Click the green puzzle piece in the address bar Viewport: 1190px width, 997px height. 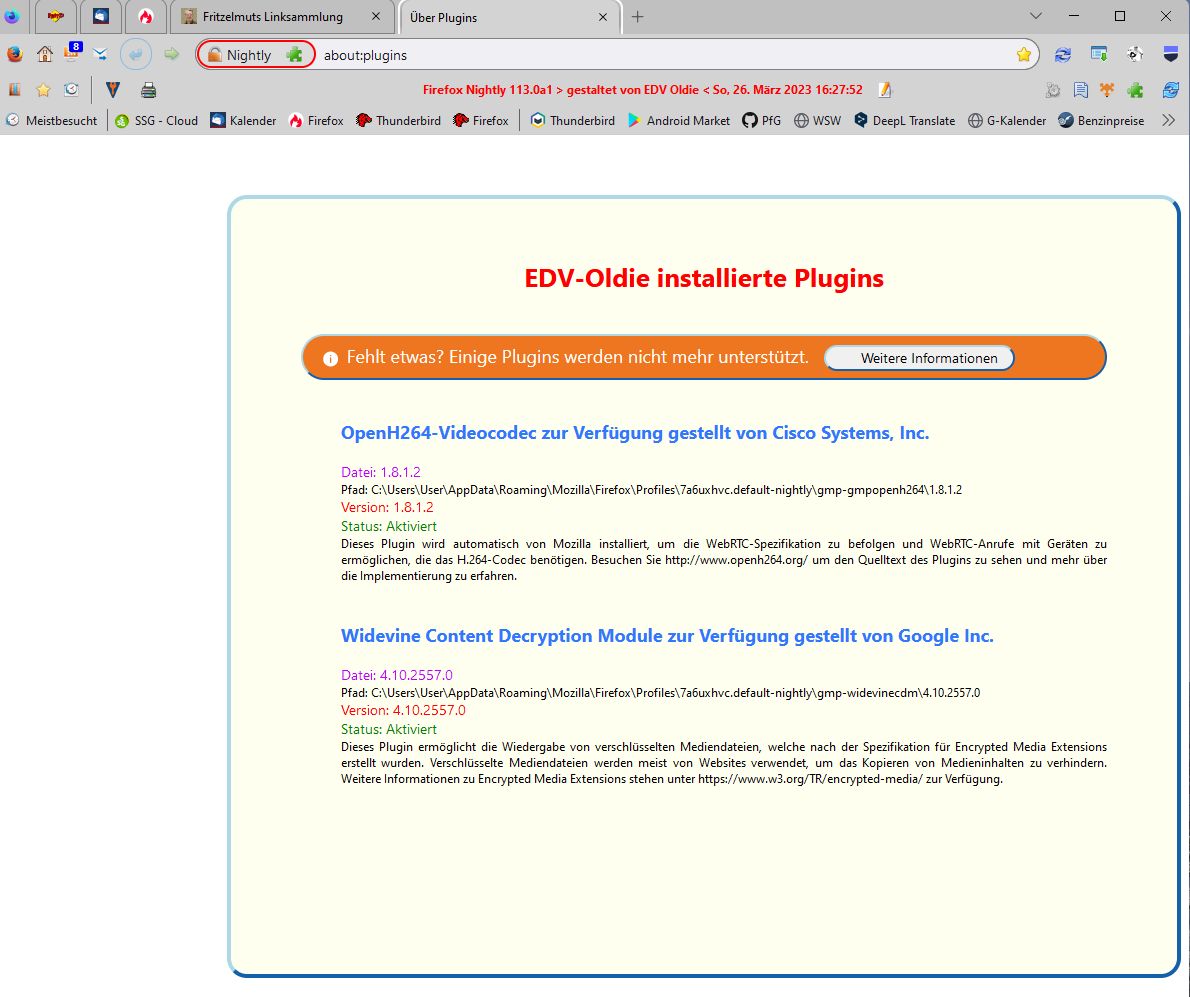coord(294,55)
